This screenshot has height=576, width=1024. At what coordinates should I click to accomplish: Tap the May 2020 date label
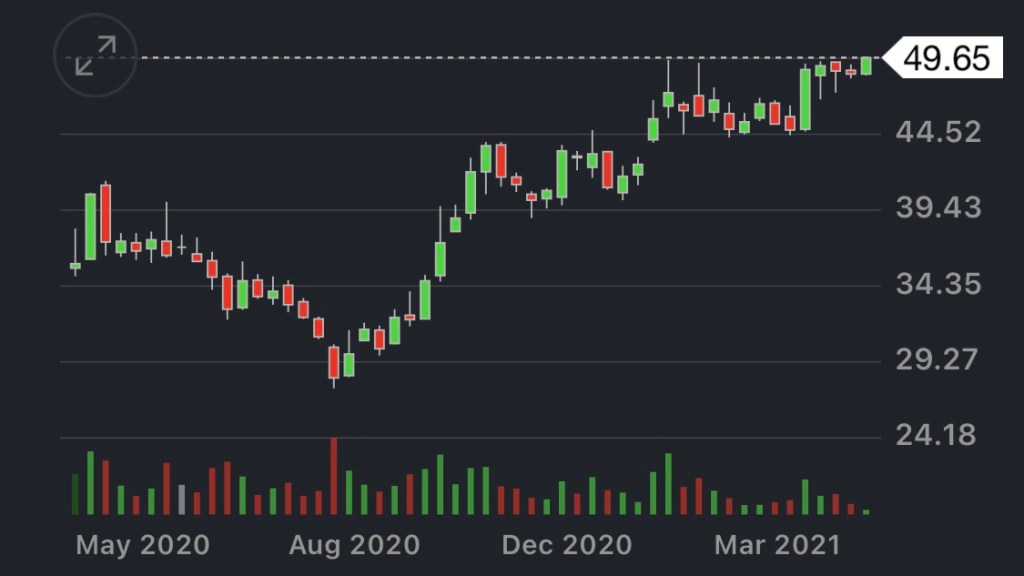coord(143,545)
